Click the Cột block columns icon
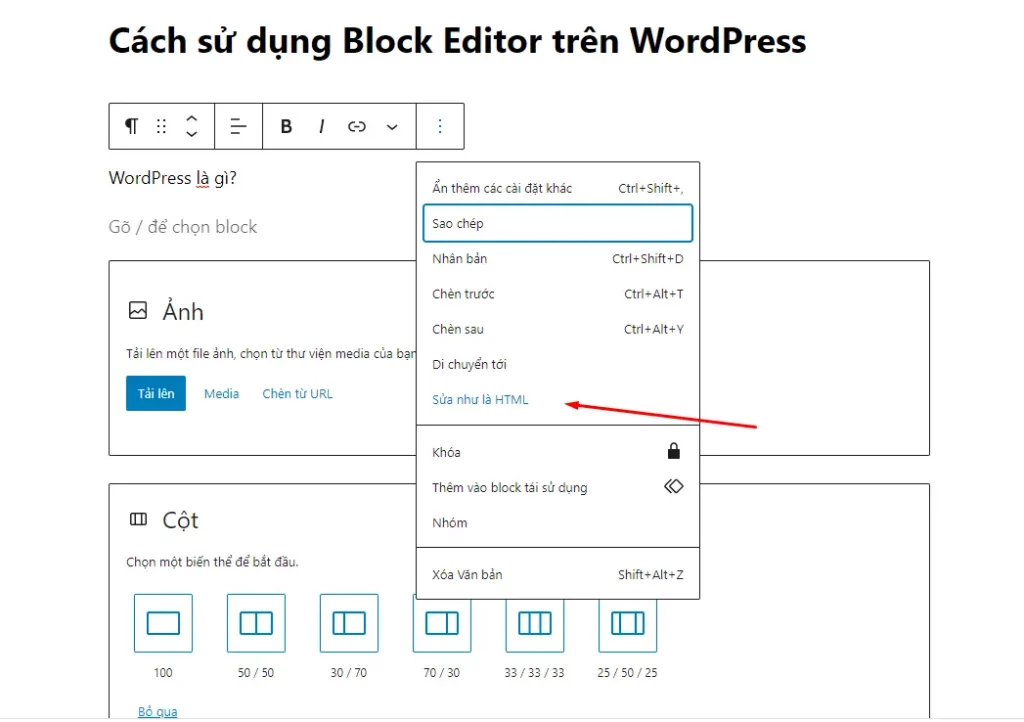 138,520
